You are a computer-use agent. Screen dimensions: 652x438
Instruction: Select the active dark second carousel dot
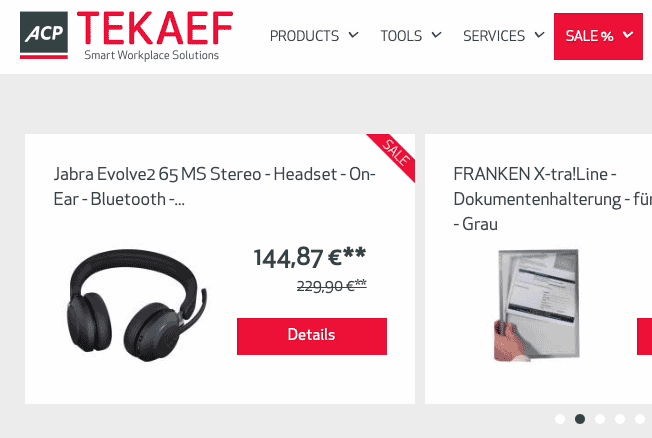tap(580, 419)
